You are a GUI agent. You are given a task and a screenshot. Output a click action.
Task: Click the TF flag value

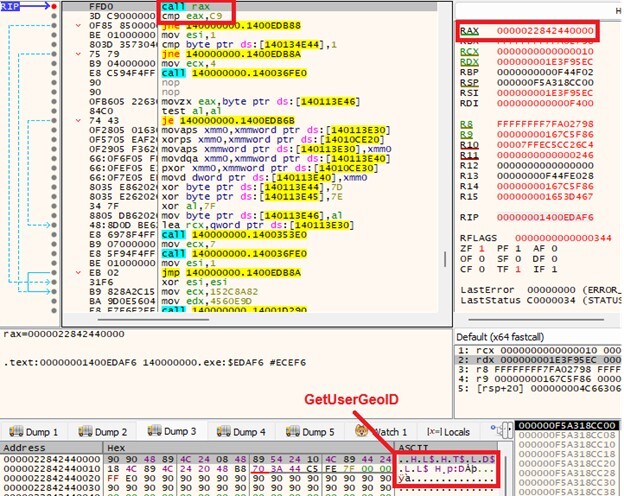518,269
